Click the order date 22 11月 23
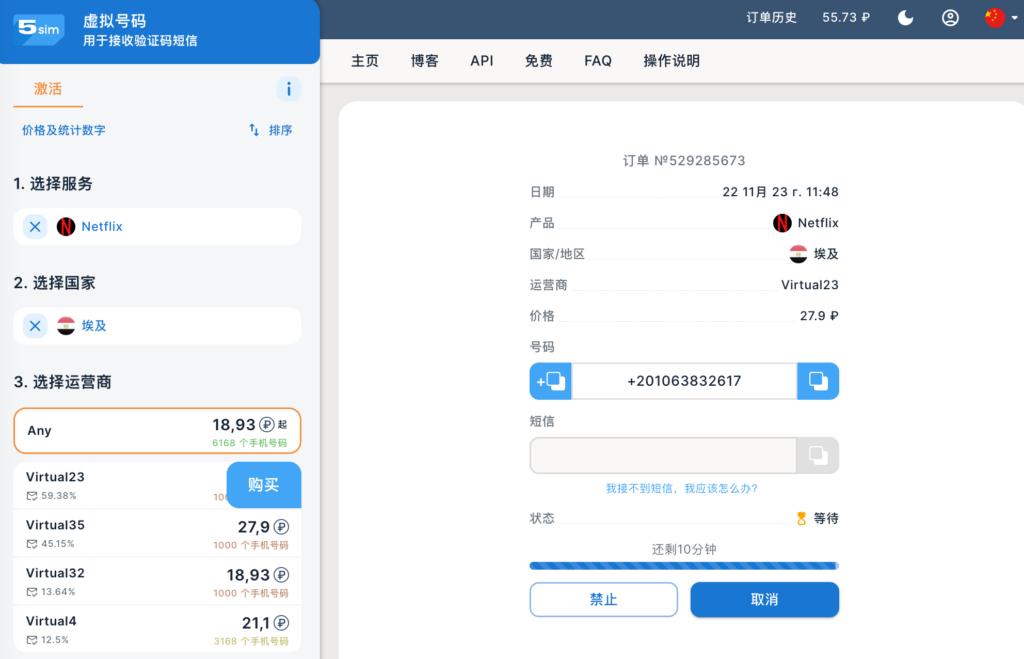This screenshot has height=659, width=1024. click(780, 192)
